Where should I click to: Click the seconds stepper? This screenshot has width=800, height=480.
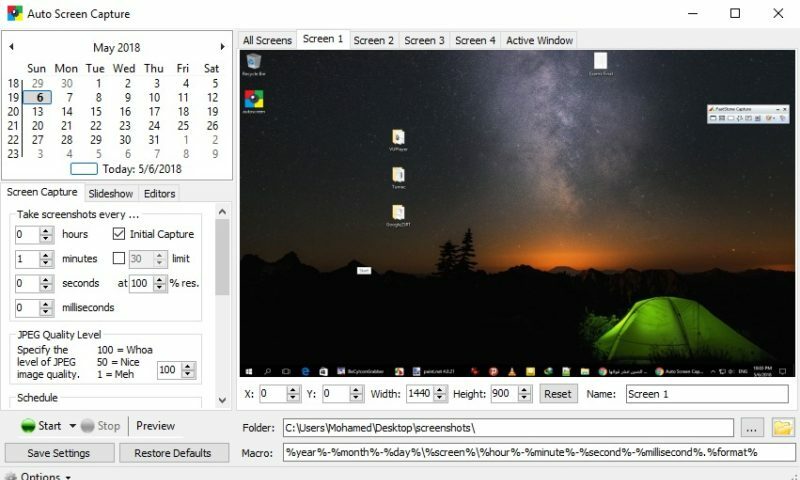(x=46, y=283)
